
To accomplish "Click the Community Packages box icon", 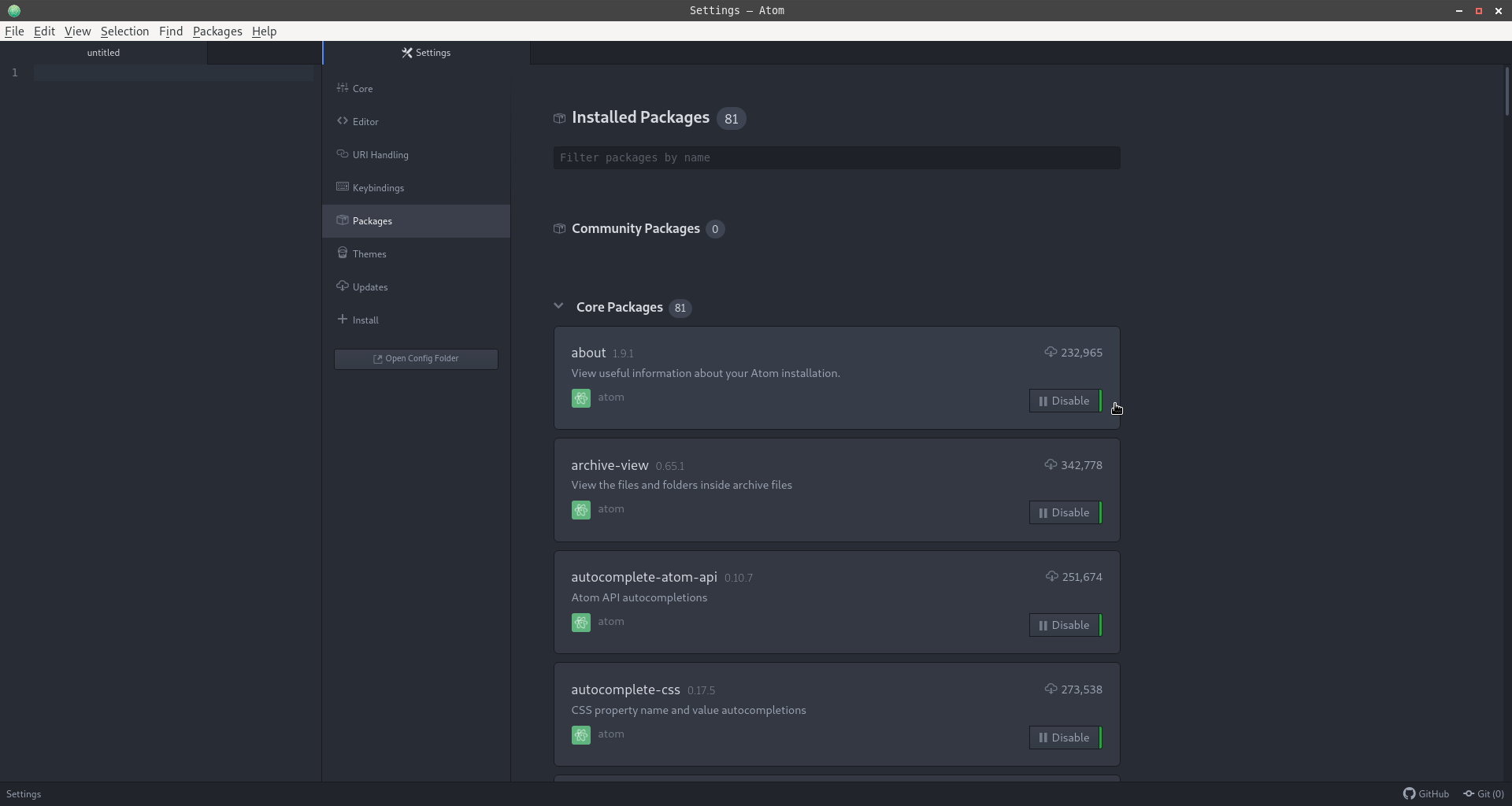I will point(559,228).
